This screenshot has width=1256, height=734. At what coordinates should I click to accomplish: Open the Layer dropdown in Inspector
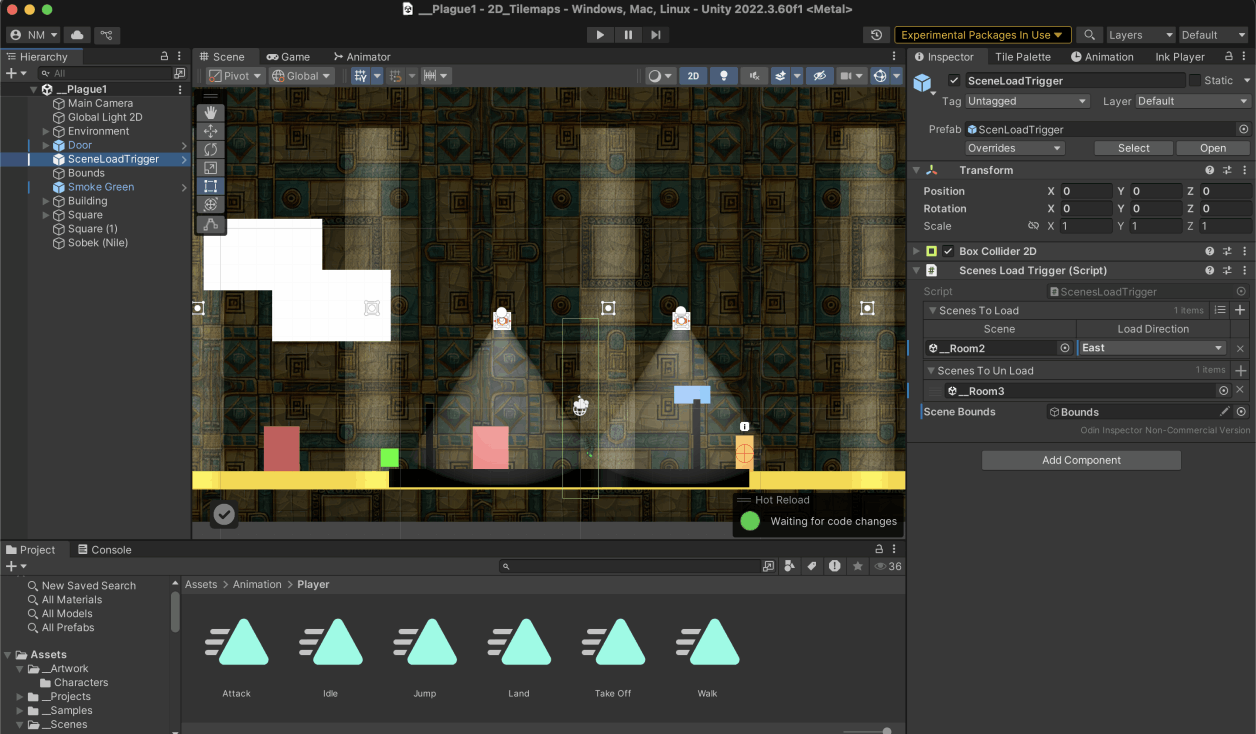(1193, 101)
